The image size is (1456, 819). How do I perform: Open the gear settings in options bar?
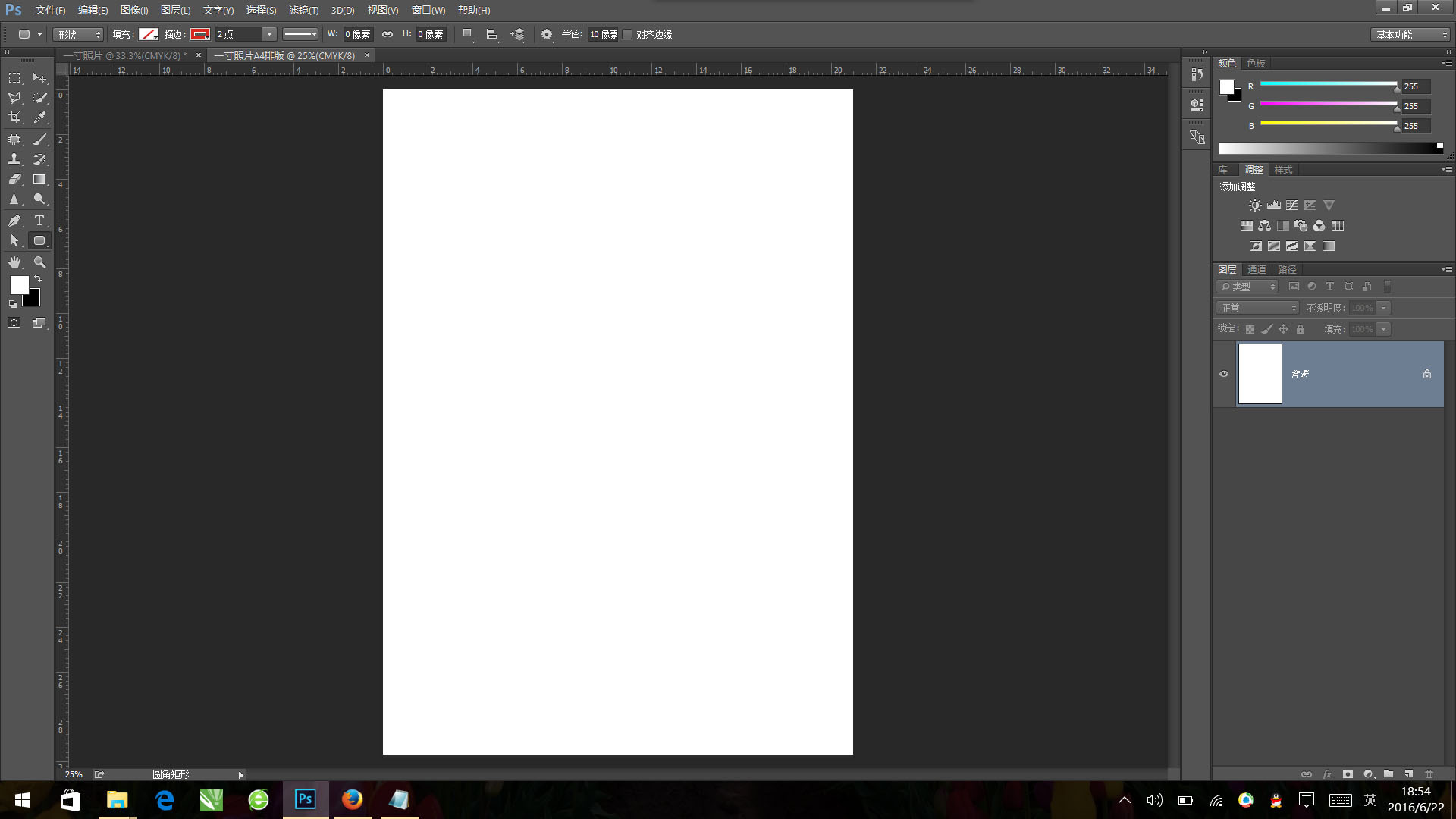[547, 34]
